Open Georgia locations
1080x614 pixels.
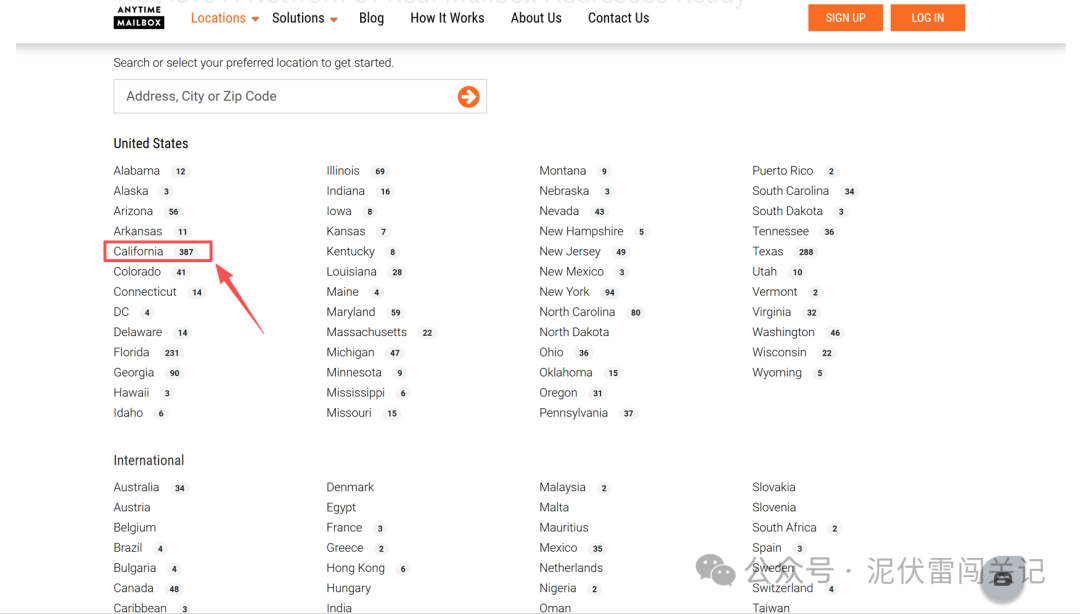click(134, 373)
